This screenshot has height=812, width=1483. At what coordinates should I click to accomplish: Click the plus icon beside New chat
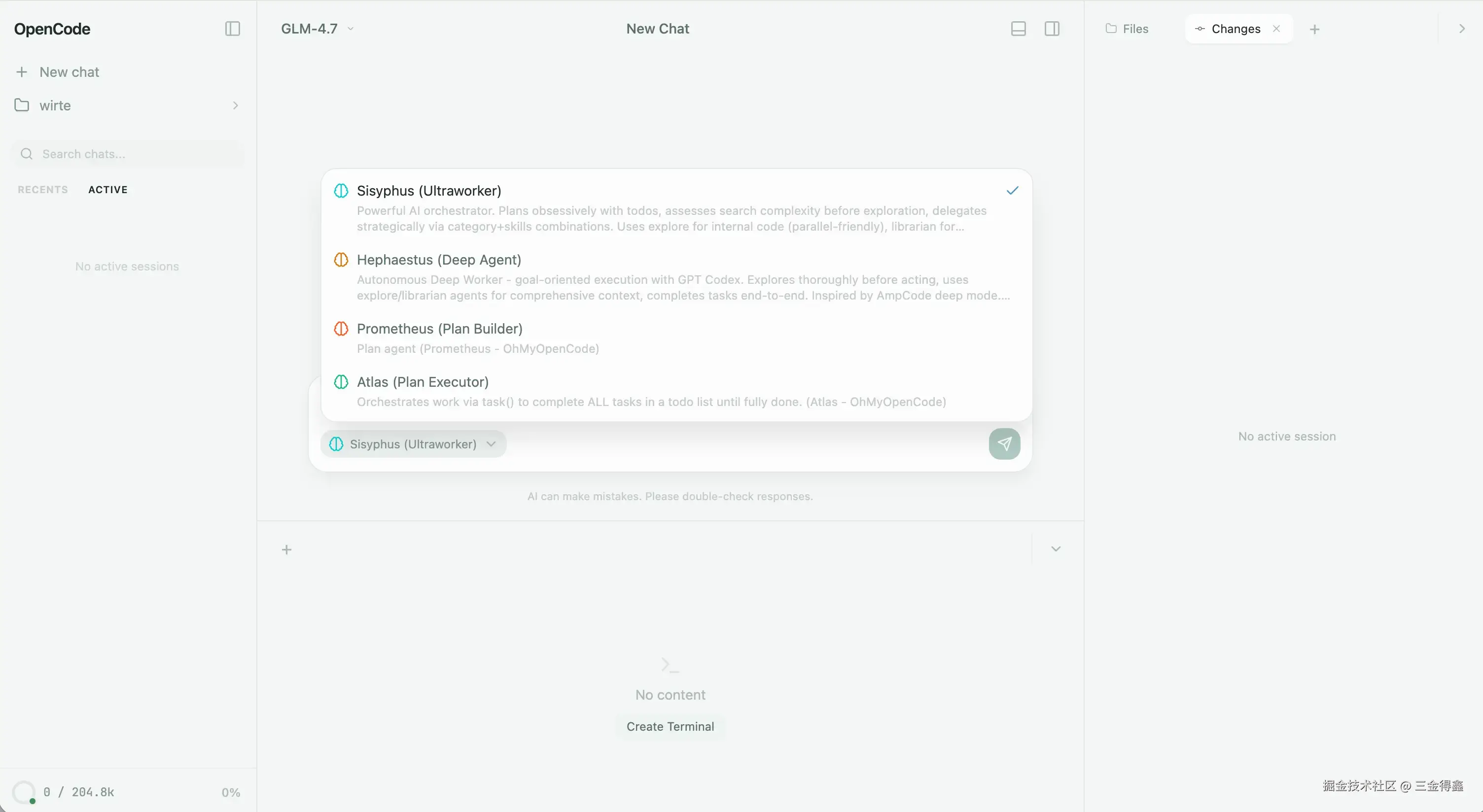[22, 72]
